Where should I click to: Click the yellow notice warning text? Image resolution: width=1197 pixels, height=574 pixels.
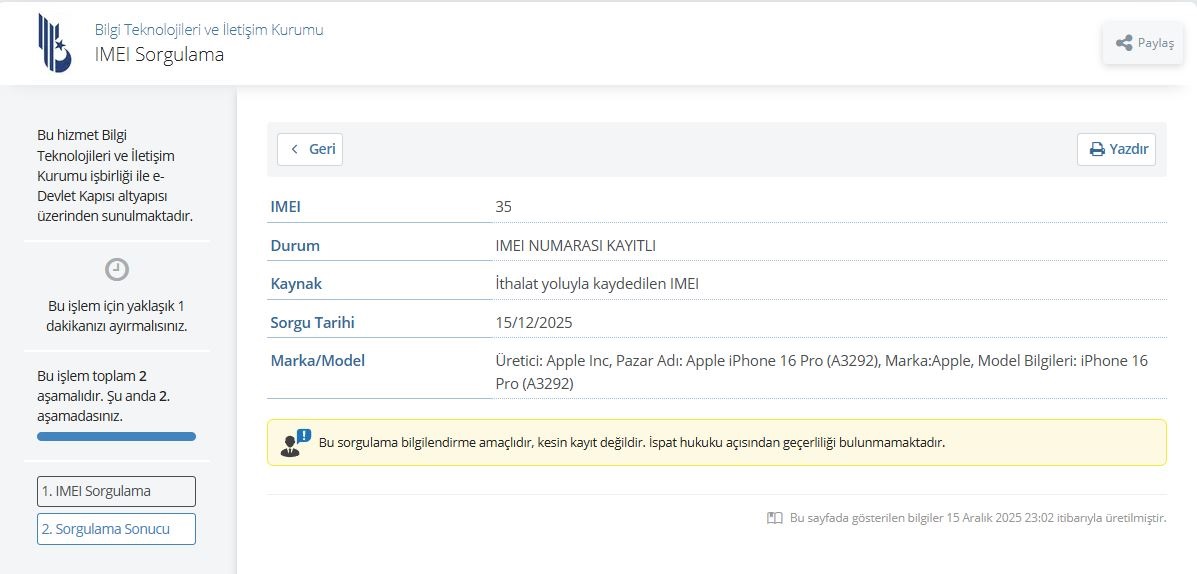point(631,442)
